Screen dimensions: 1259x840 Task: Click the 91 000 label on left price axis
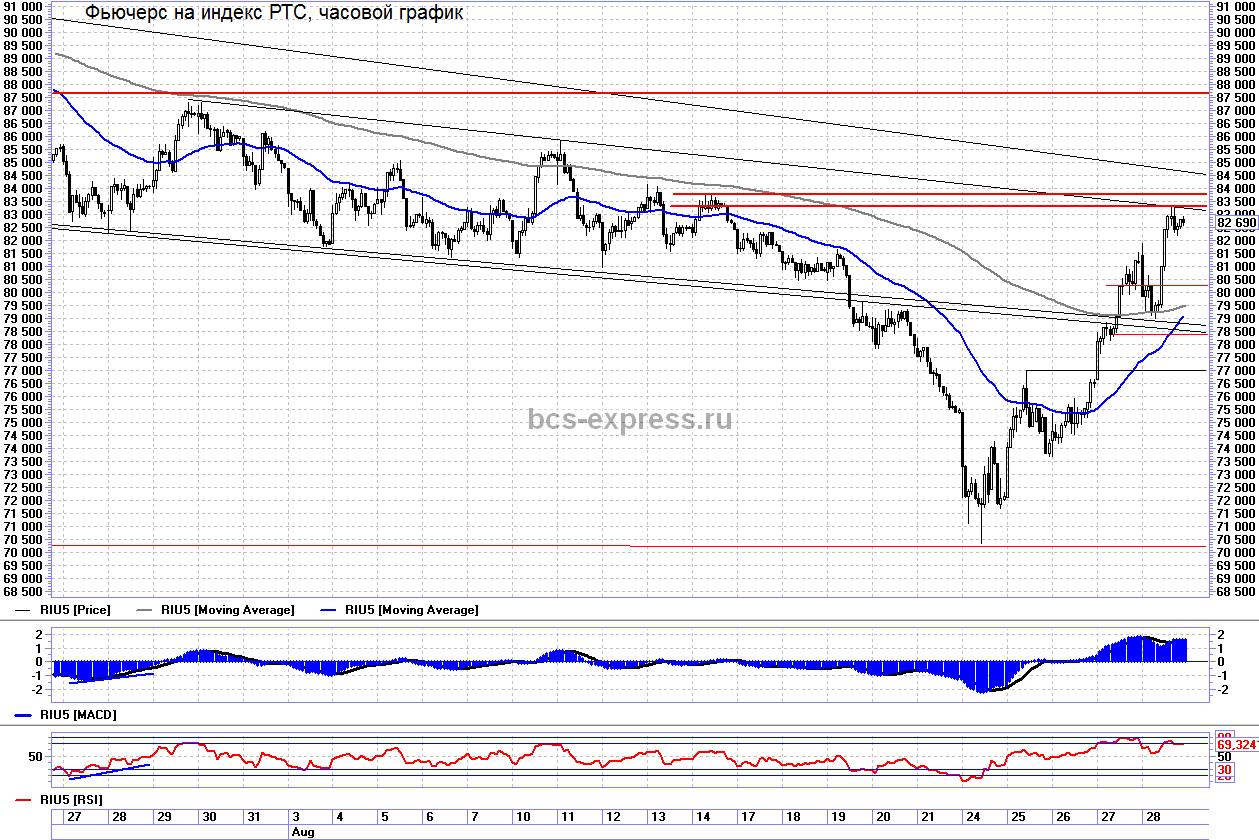tap(22, 6)
